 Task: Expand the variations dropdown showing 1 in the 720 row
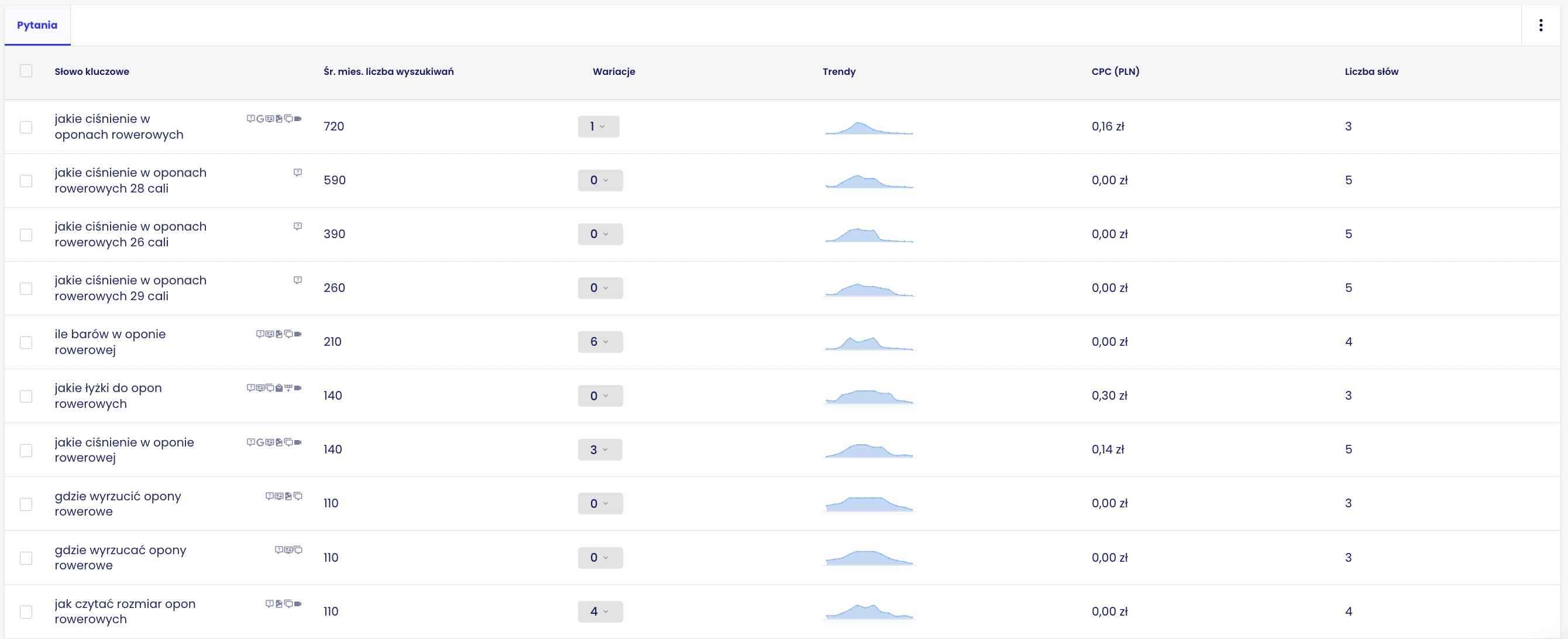pos(599,126)
